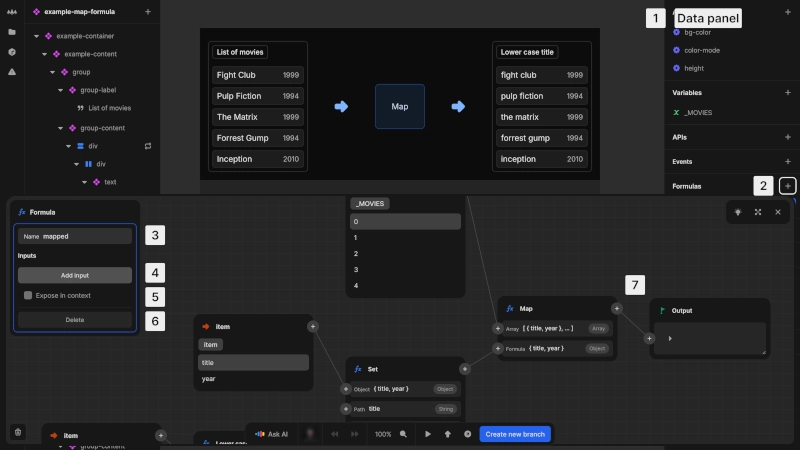
Task: Collapse the nested inner div tree node
Action: [x=77, y=164]
